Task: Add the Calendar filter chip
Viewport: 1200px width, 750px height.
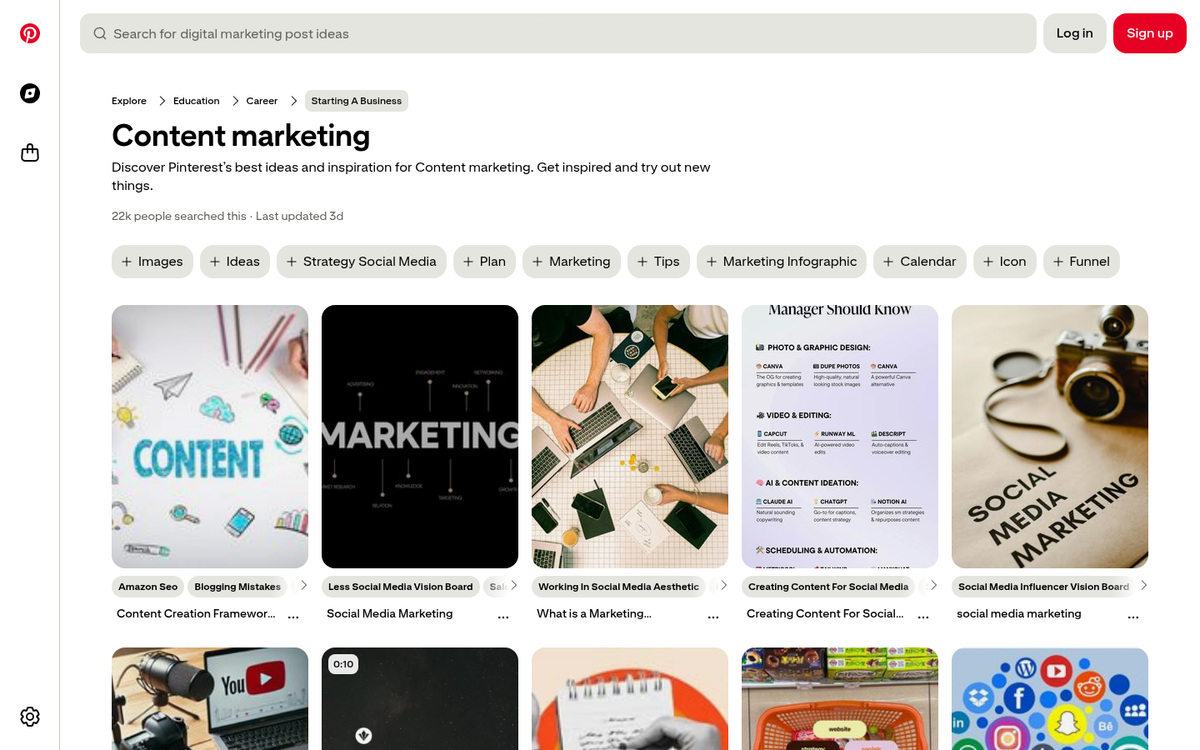Action: [x=919, y=261]
